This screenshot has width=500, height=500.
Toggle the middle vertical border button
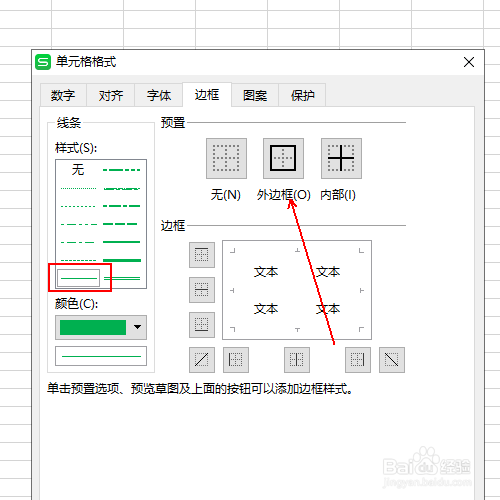297,360
